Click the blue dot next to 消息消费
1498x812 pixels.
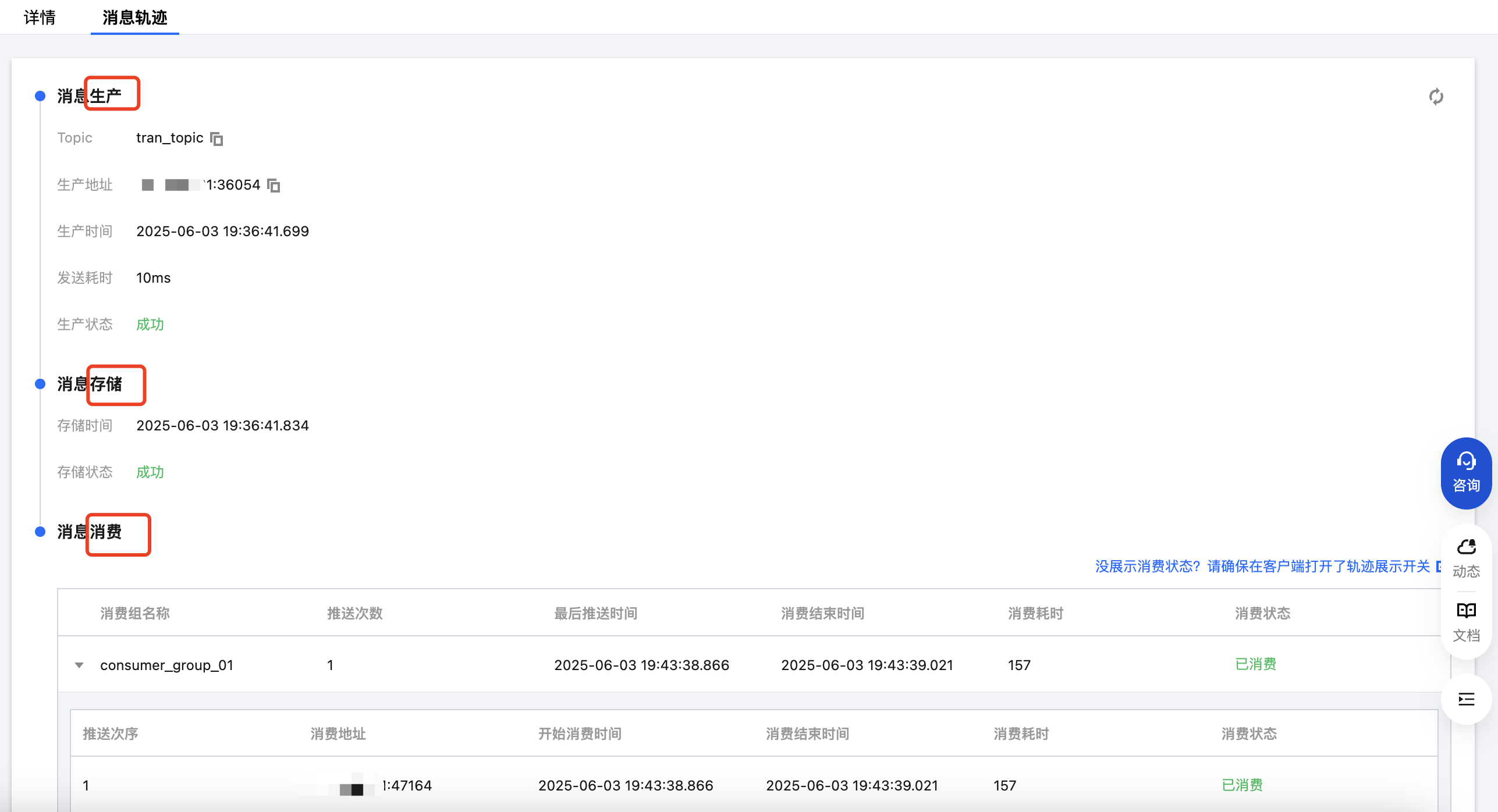click(40, 532)
